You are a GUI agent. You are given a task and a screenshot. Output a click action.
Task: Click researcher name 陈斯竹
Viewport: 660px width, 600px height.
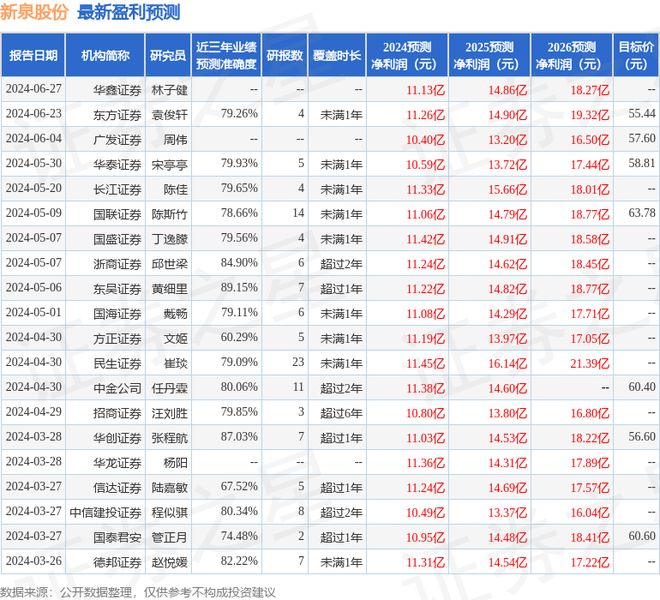[169, 214]
